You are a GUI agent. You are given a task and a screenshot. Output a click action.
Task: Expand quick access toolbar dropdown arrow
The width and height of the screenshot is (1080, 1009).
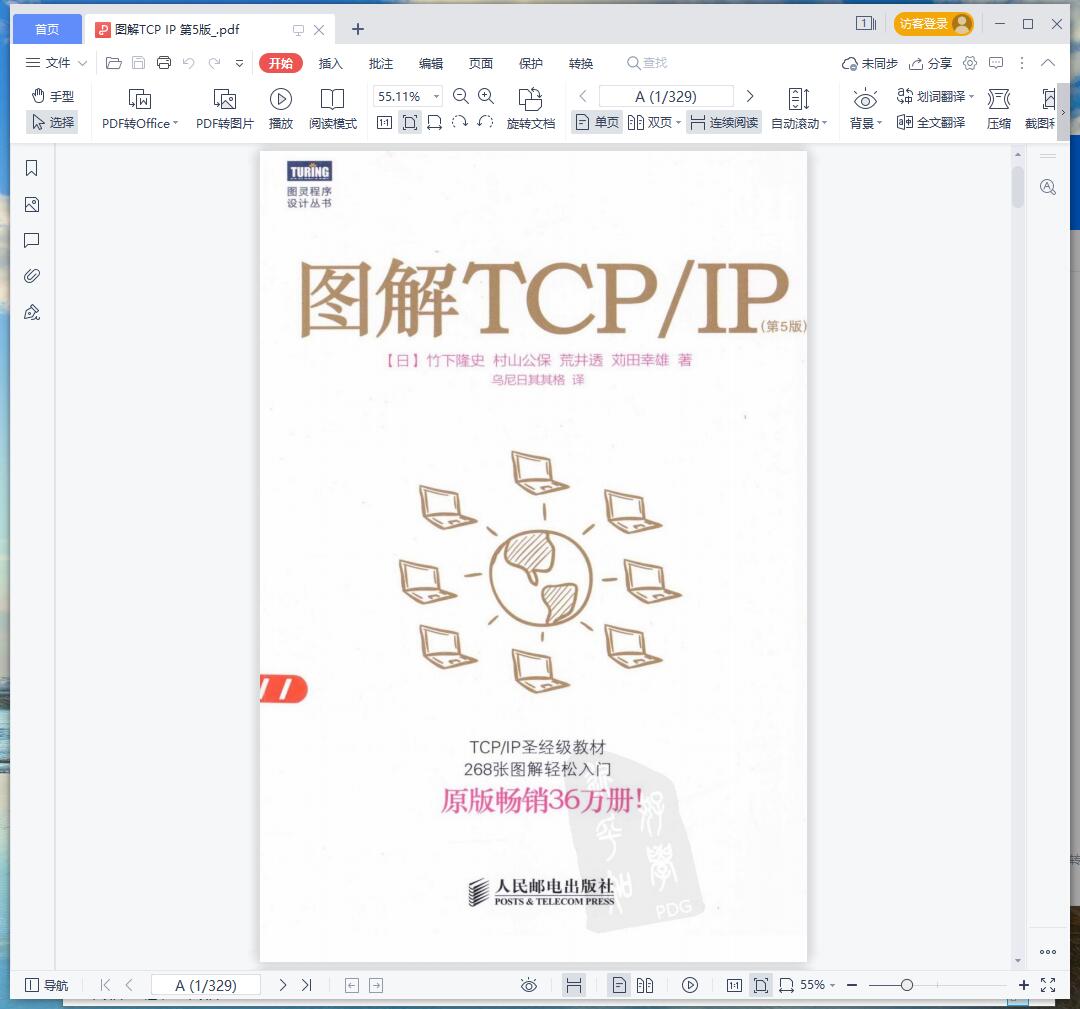(x=239, y=63)
